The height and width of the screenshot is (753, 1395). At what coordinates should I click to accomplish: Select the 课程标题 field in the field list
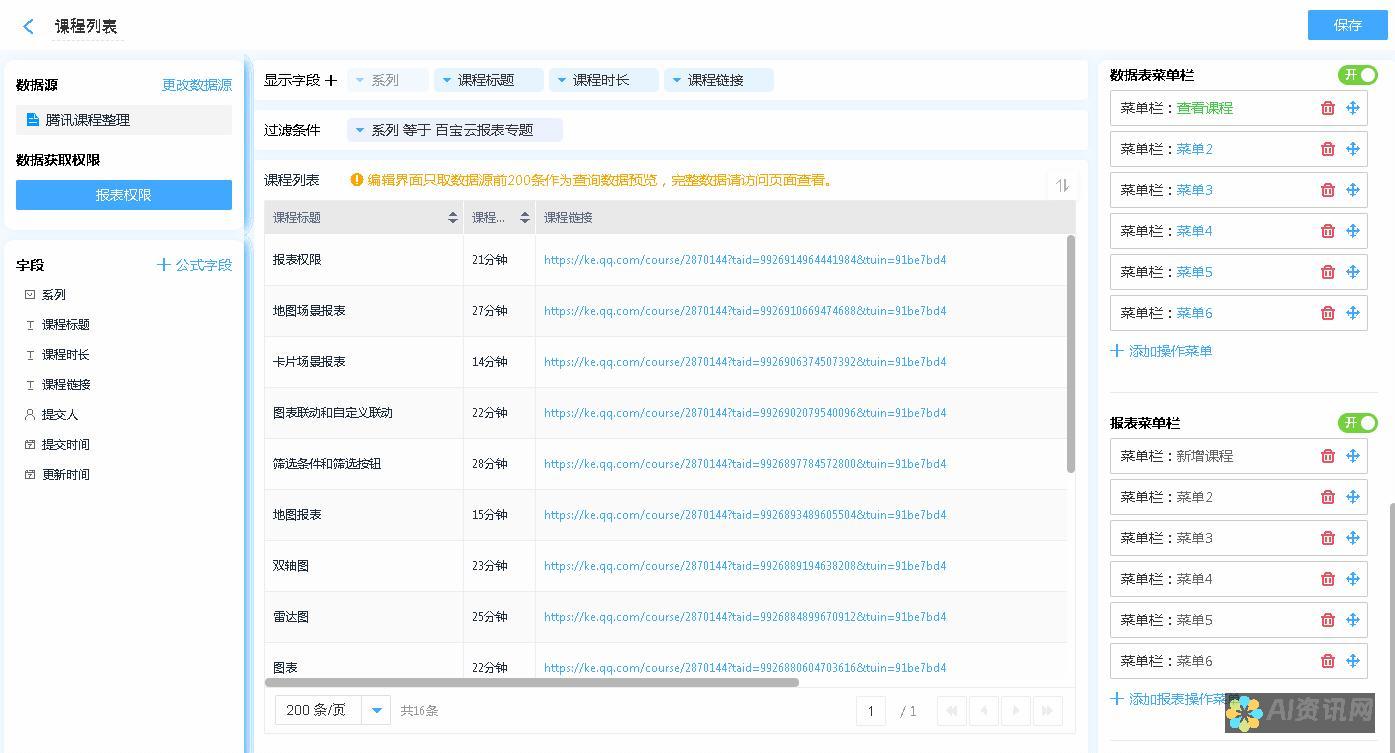tap(57, 325)
